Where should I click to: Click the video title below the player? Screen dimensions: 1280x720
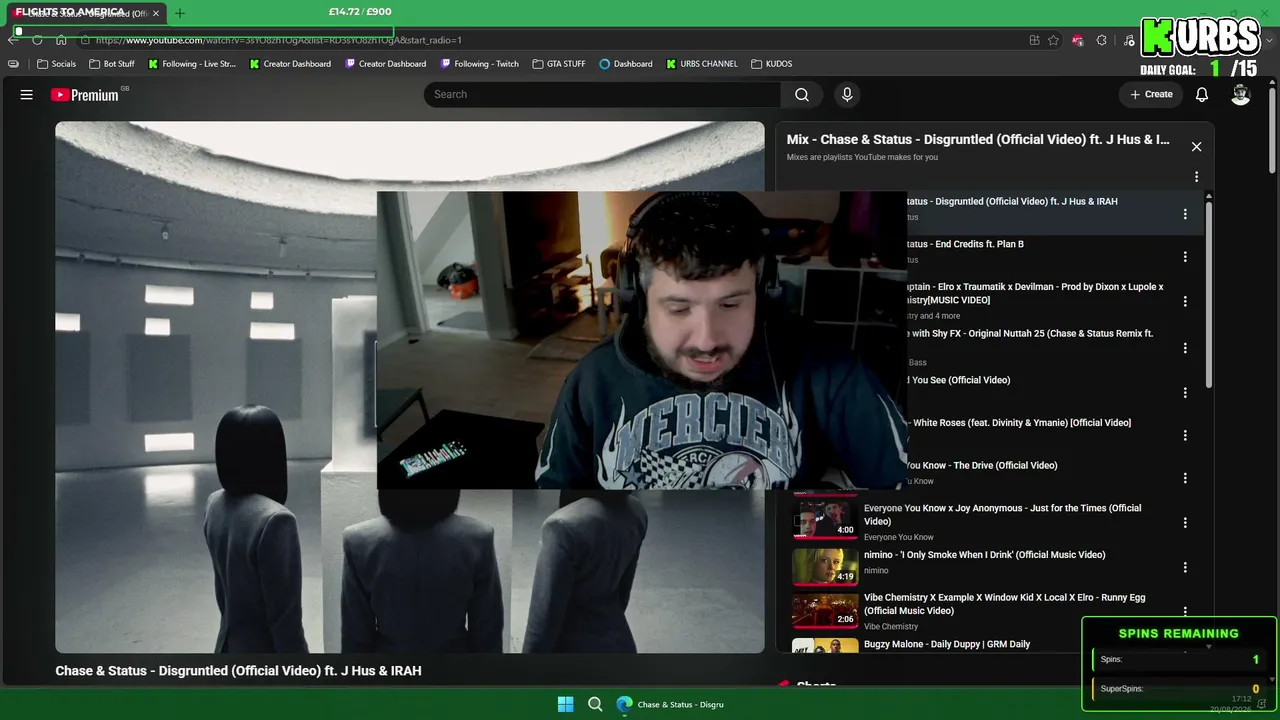(x=238, y=671)
